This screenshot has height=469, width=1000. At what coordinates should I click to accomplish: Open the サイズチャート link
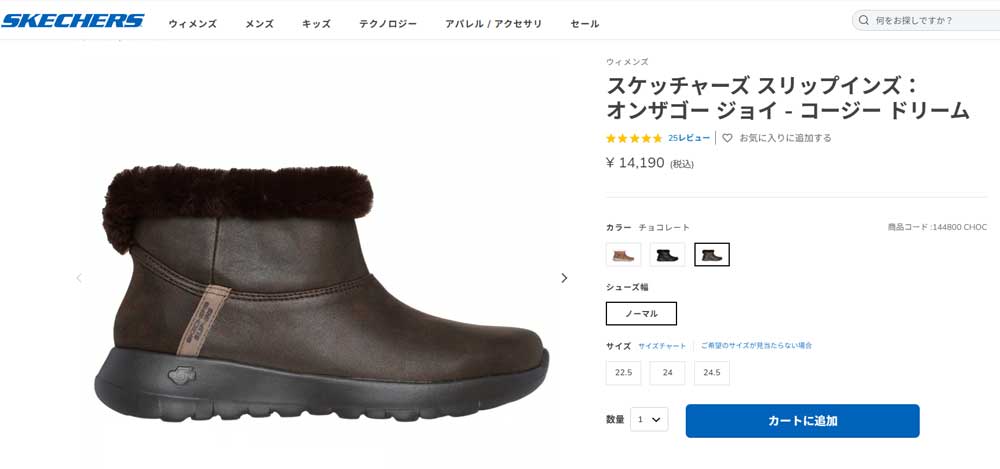click(x=662, y=346)
